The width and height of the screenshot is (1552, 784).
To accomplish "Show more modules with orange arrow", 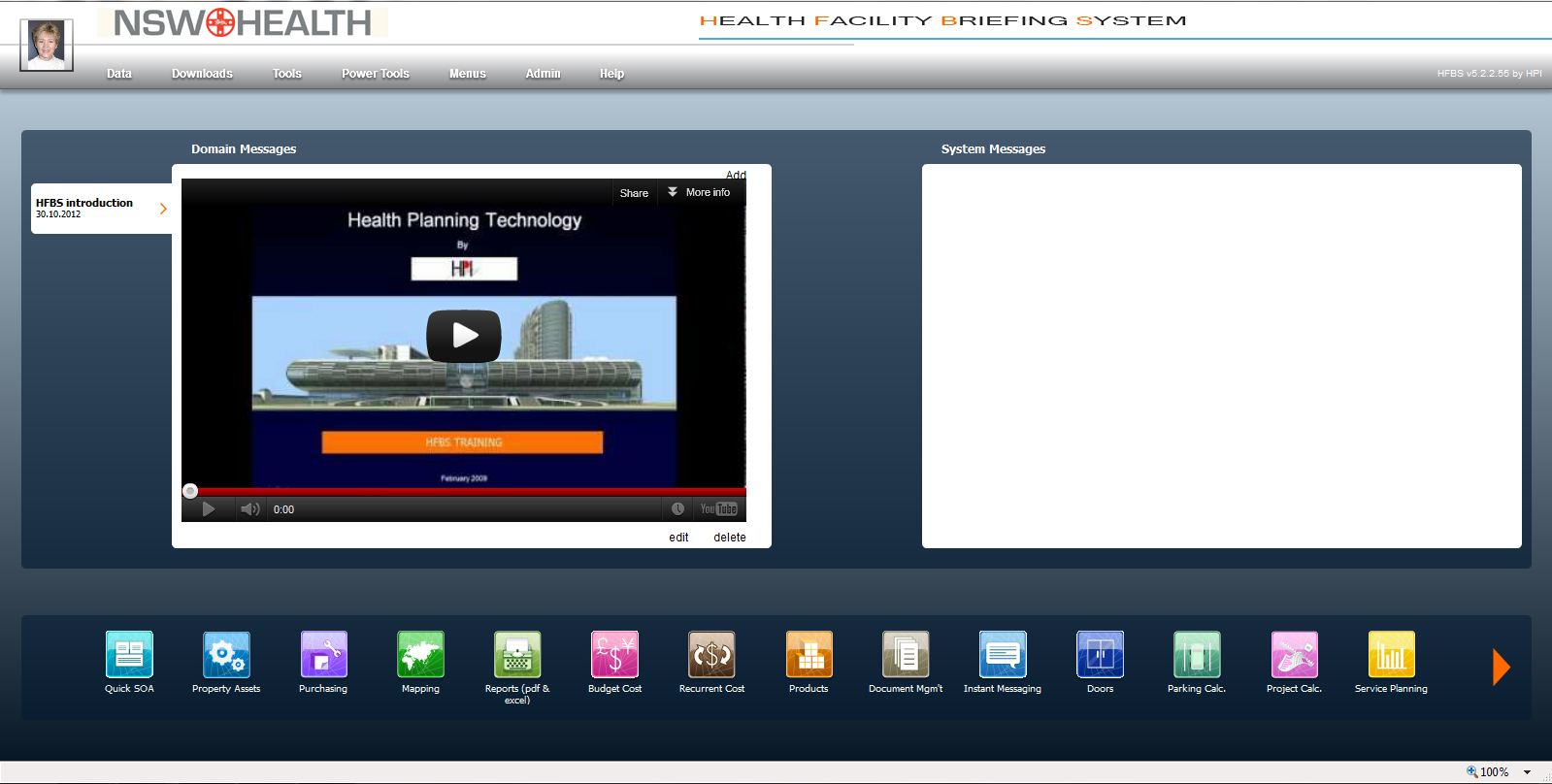I will (x=1501, y=667).
